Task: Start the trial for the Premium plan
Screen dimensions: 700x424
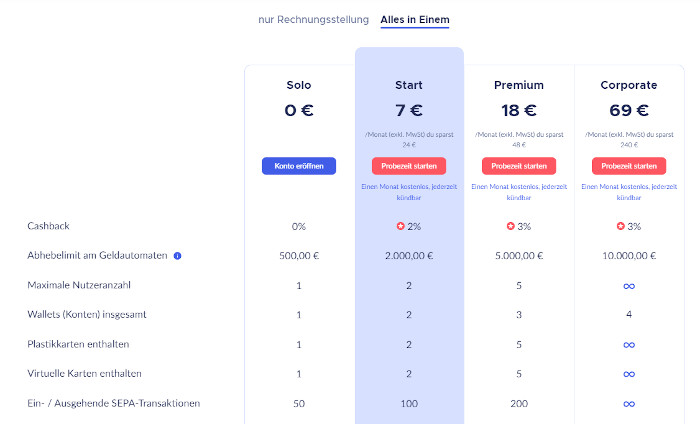Action: point(519,166)
